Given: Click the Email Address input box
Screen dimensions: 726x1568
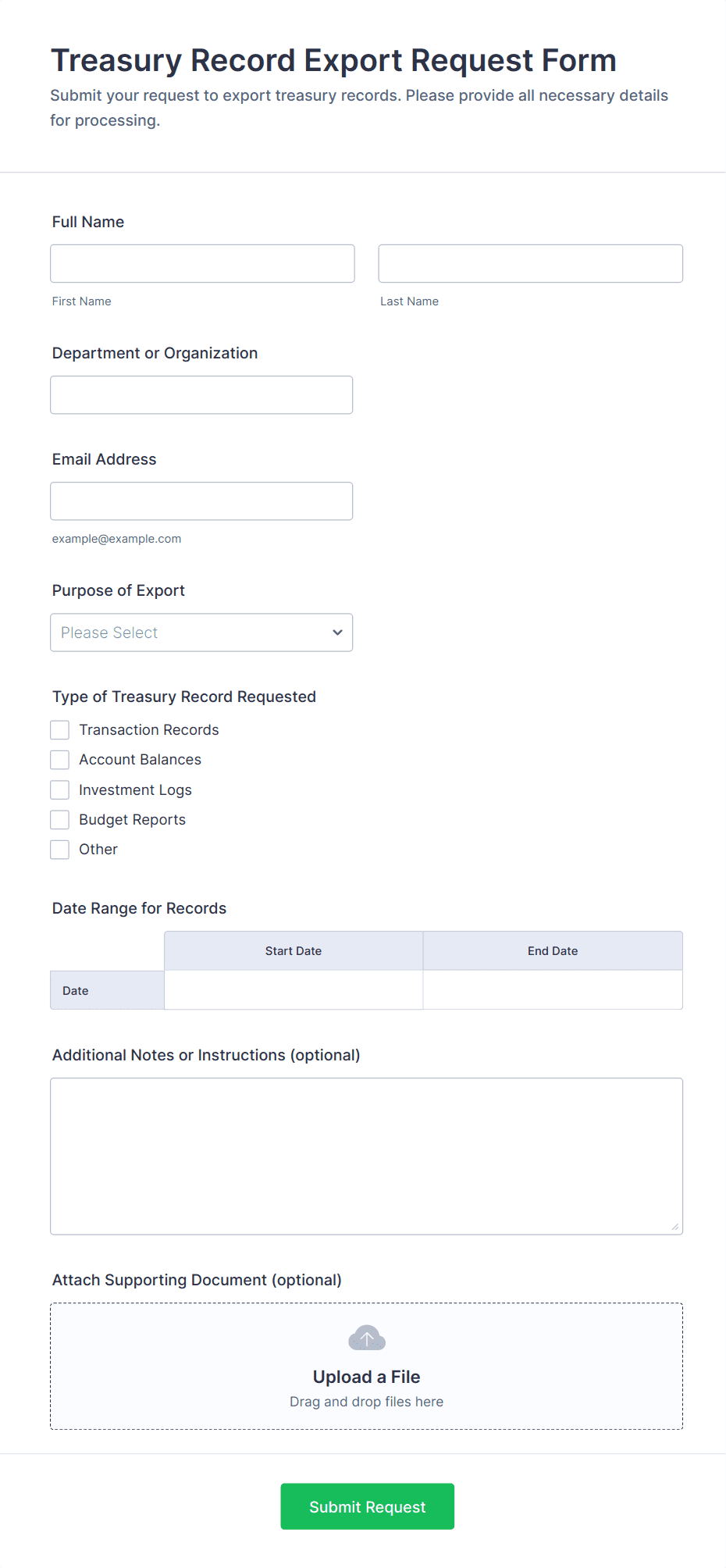Looking at the screenshot, I should point(201,501).
